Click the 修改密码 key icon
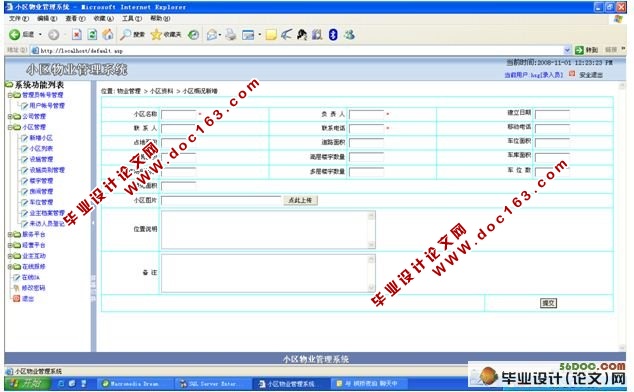Image resolution: width=634 pixels, height=392 pixels. 16,288
